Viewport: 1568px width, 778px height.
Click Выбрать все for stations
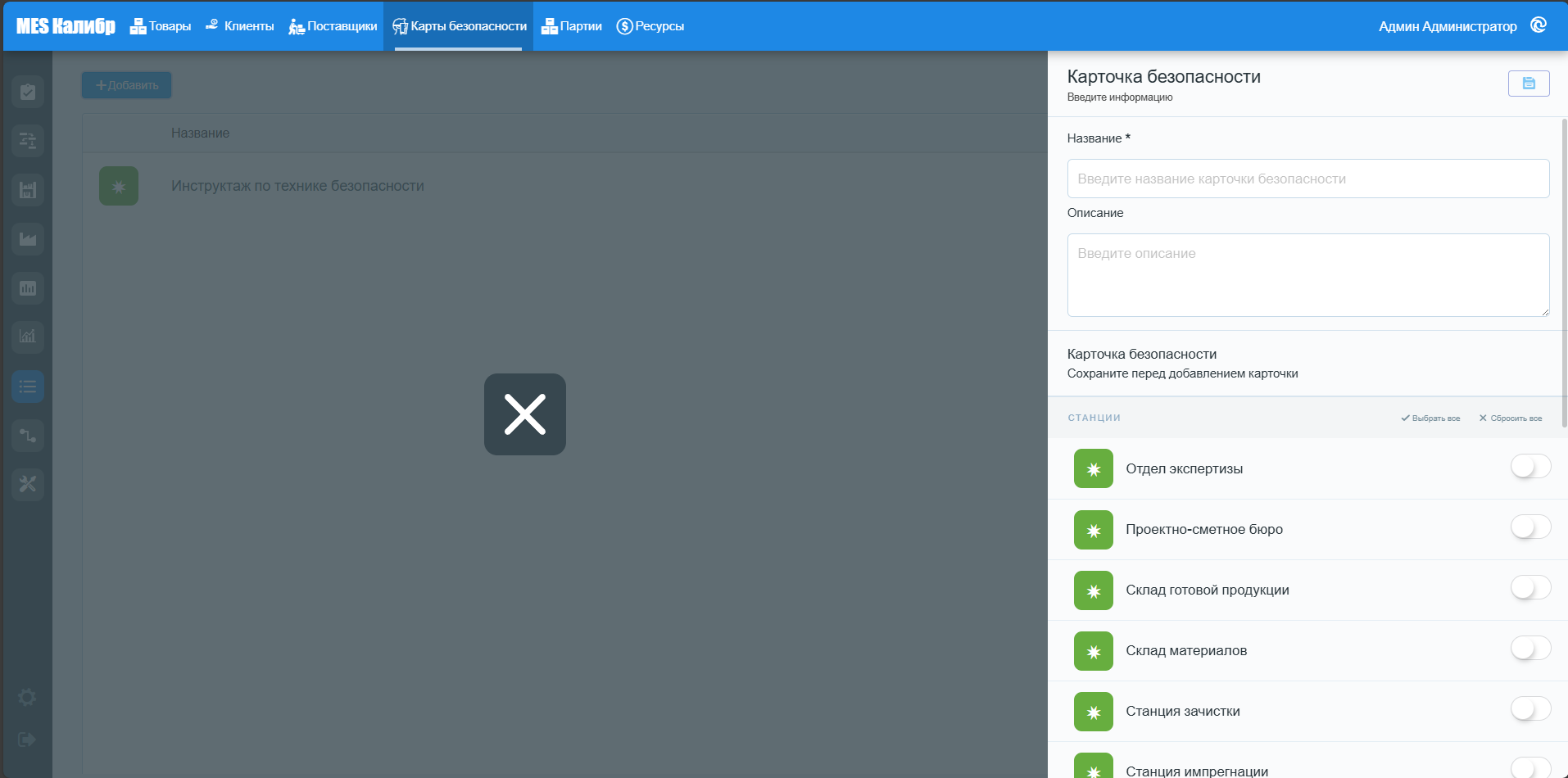point(1430,418)
